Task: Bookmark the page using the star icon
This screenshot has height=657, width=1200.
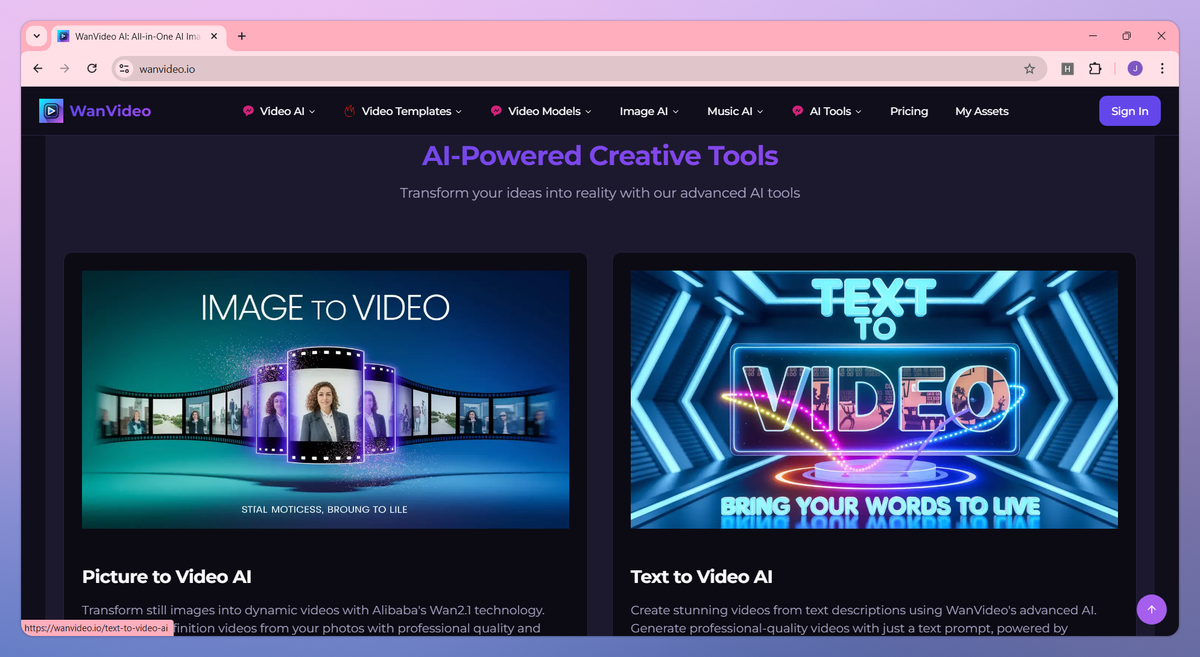Action: [x=1029, y=68]
